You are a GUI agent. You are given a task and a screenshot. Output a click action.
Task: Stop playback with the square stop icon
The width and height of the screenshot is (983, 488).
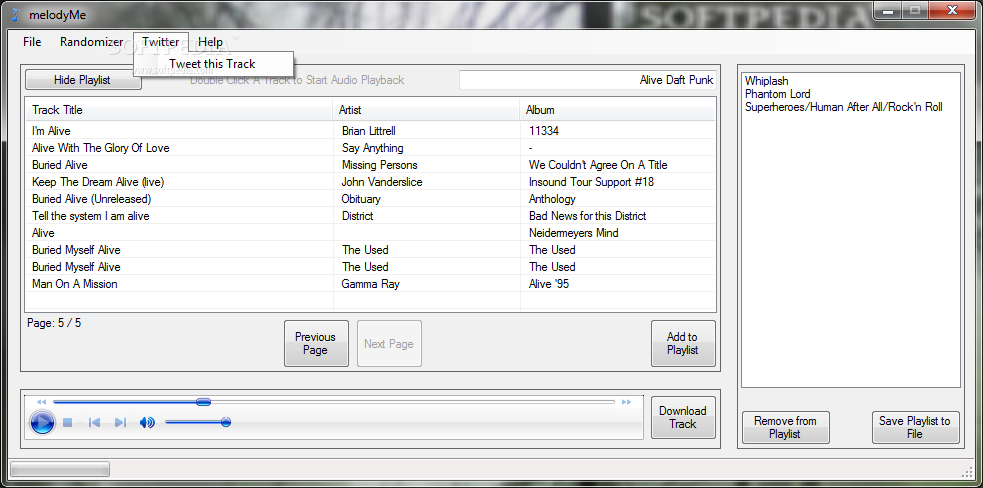pyautogui.click(x=68, y=423)
